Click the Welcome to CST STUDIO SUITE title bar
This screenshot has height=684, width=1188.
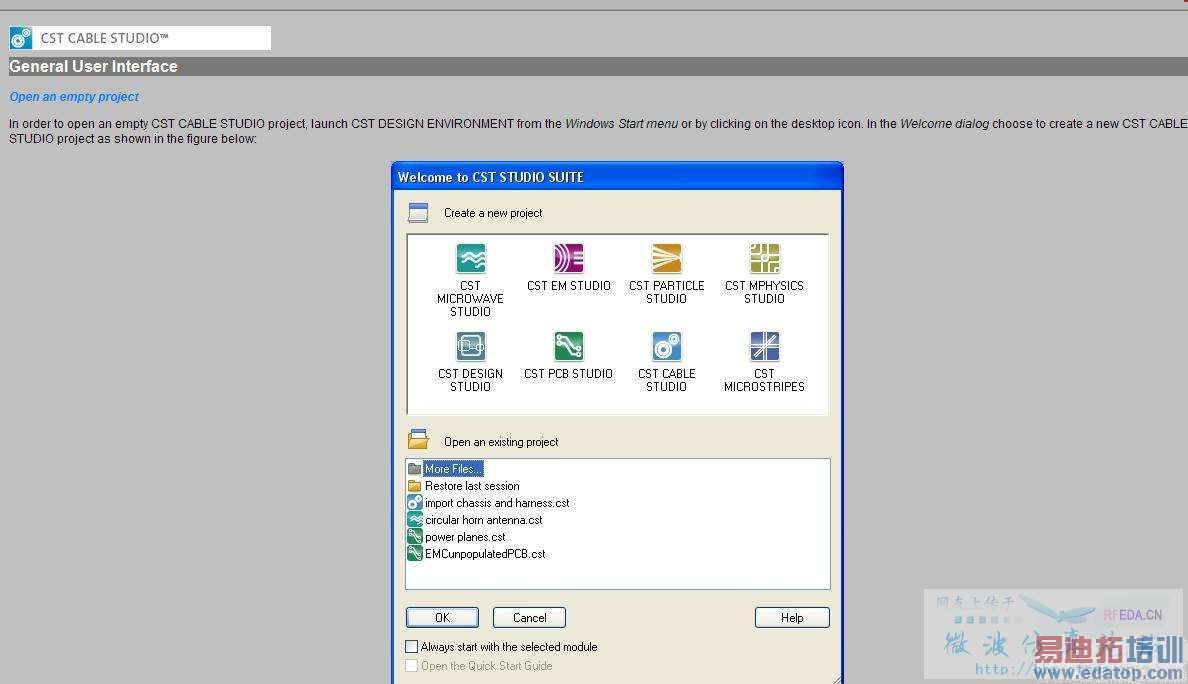617,177
